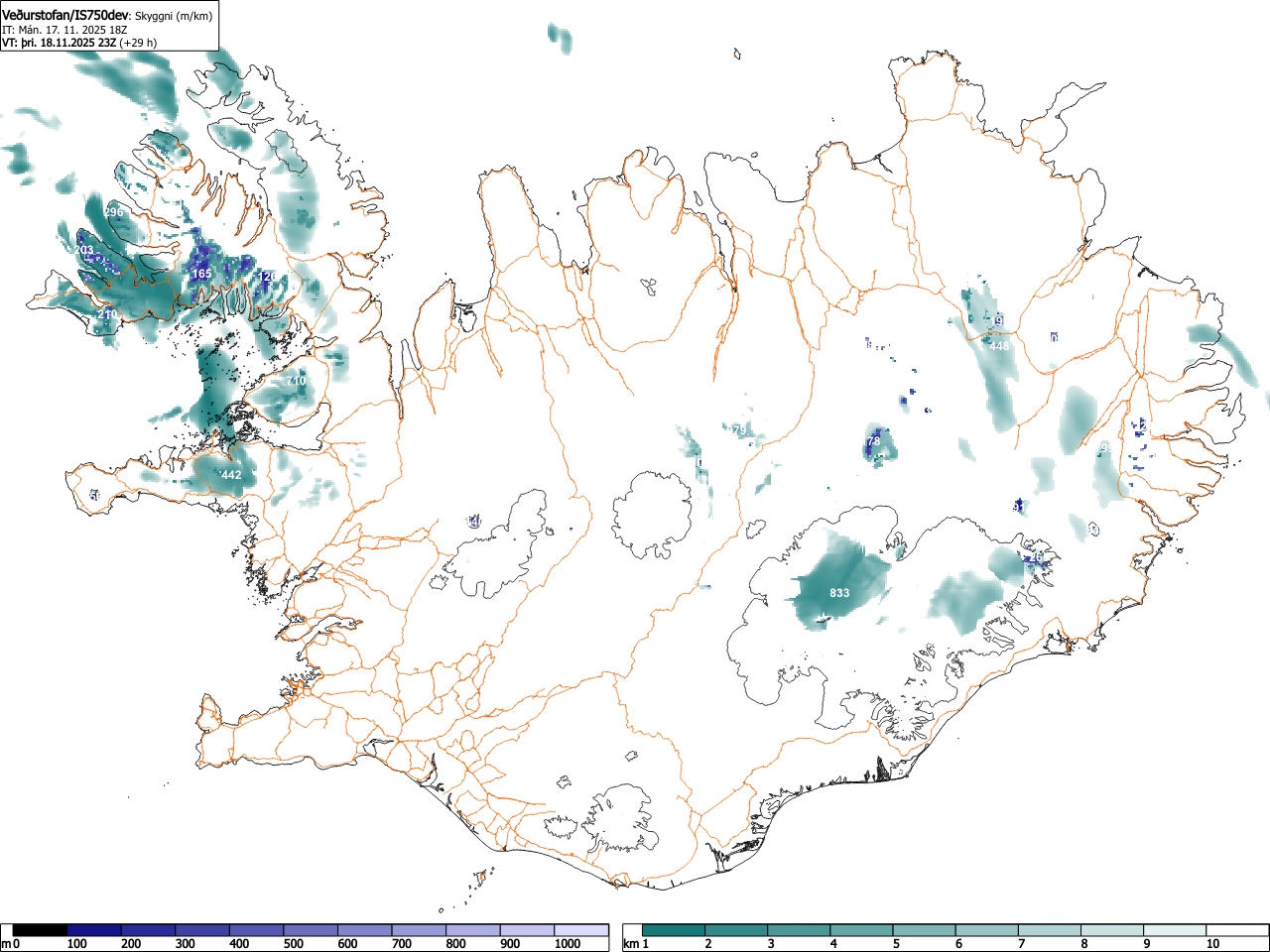Select the black 0–100 m legend swatch
The height and width of the screenshot is (952, 1270).
[40, 930]
